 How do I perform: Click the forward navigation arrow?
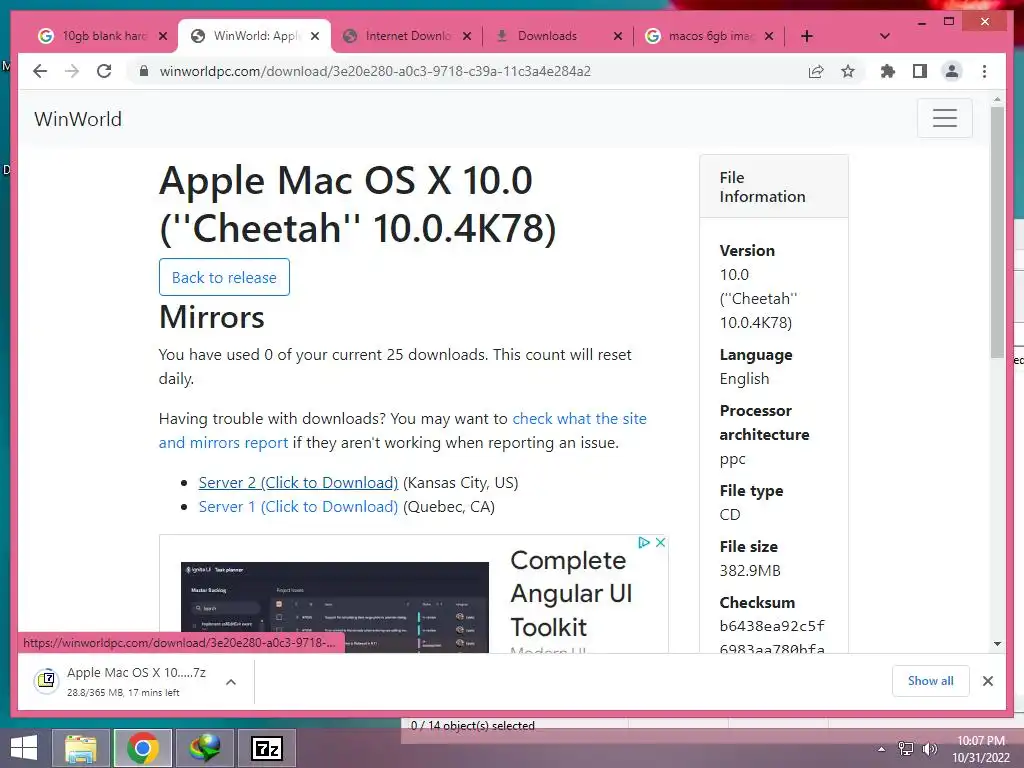click(72, 71)
